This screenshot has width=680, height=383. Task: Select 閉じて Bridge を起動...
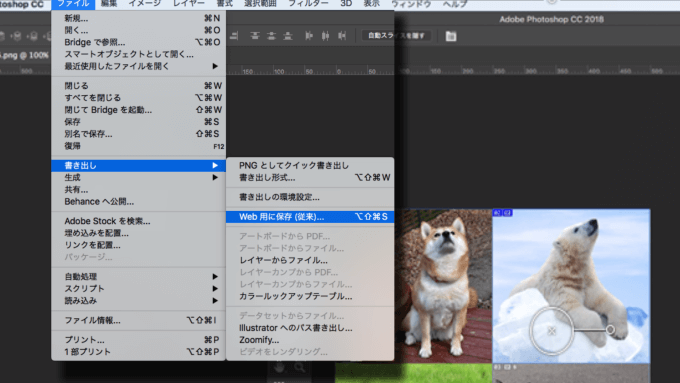138,110
